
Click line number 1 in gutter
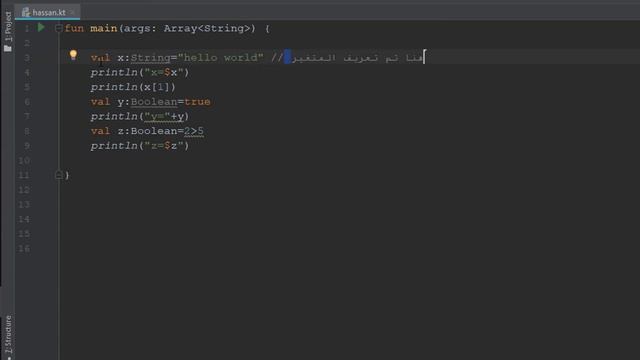27,29
